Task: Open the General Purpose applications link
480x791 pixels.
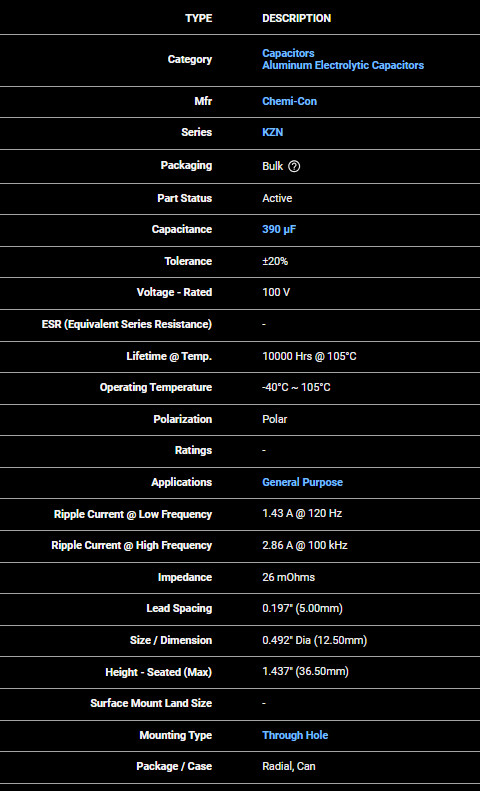Action: pos(303,482)
